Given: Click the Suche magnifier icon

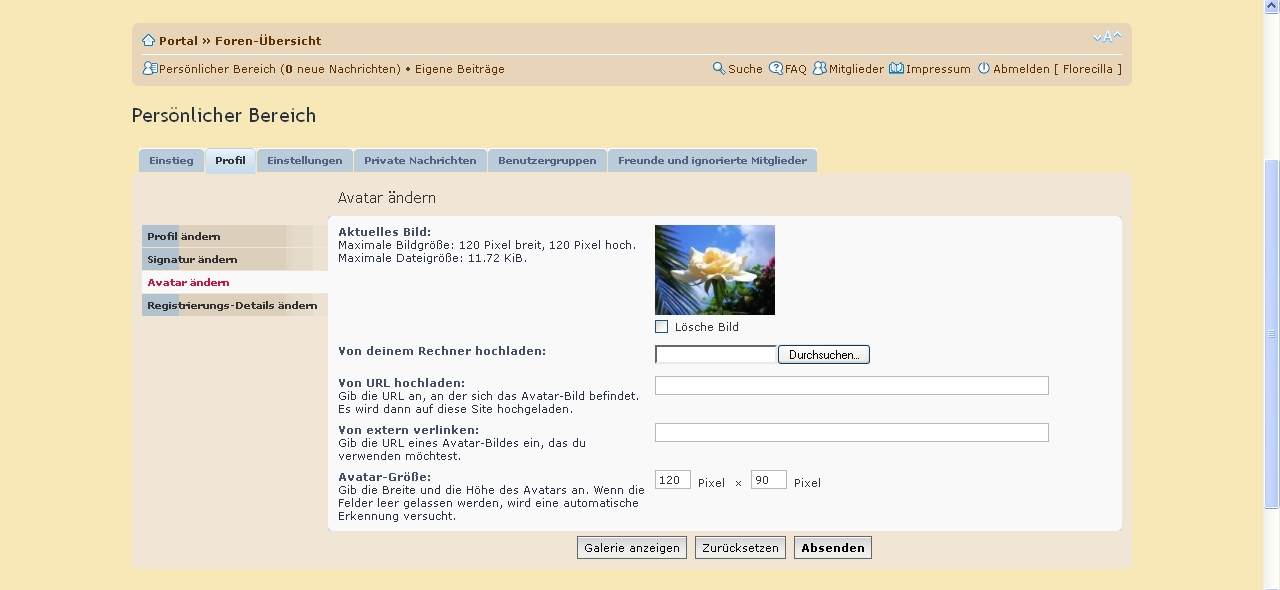Looking at the screenshot, I should (719, 69).
